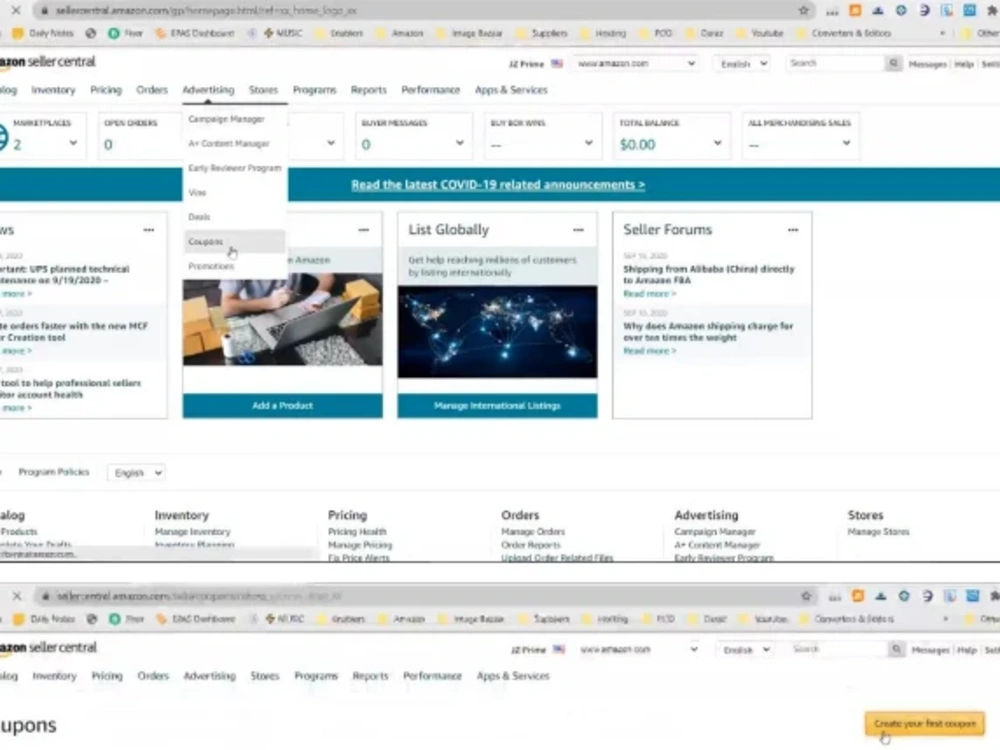
Task: Click the Add a Product button
Action: pyautogui.click(x=283, y=406)
